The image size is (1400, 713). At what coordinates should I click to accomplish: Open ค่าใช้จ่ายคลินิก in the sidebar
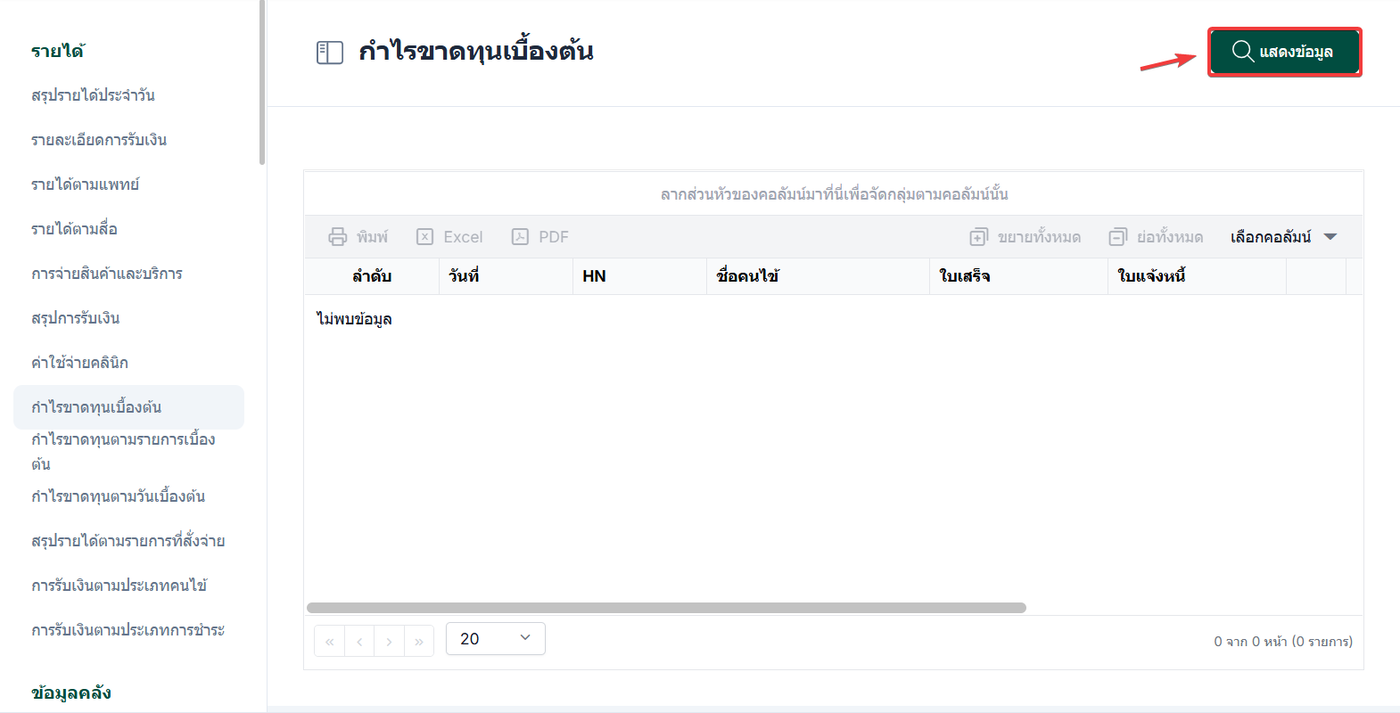coord(80,362)
